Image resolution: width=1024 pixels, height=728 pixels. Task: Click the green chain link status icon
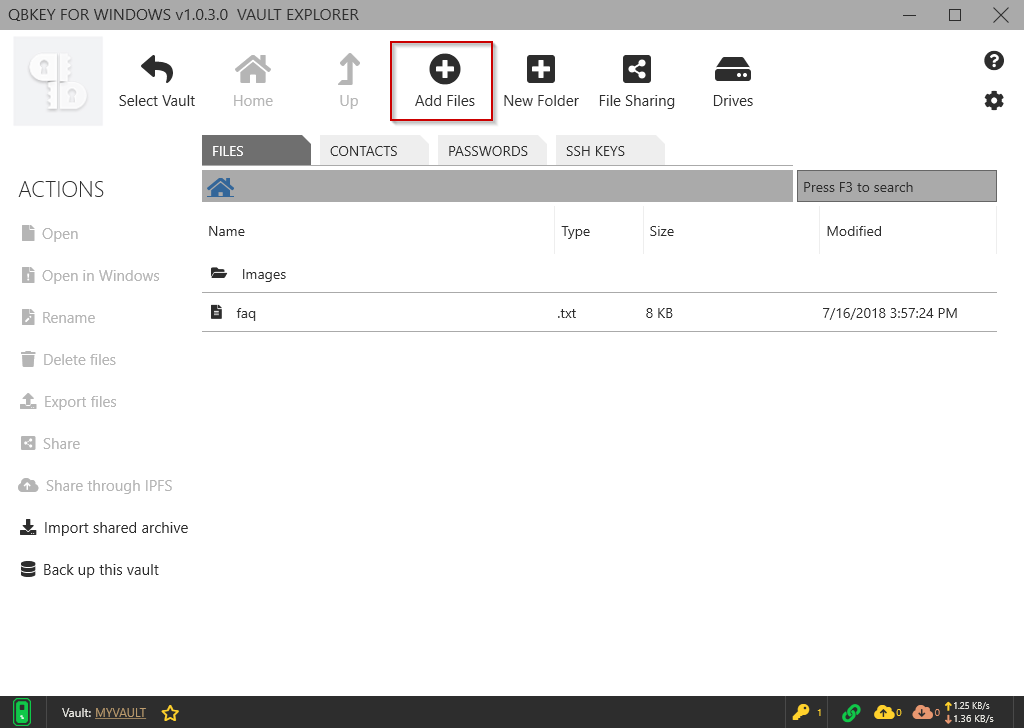[x=851, y=712]
